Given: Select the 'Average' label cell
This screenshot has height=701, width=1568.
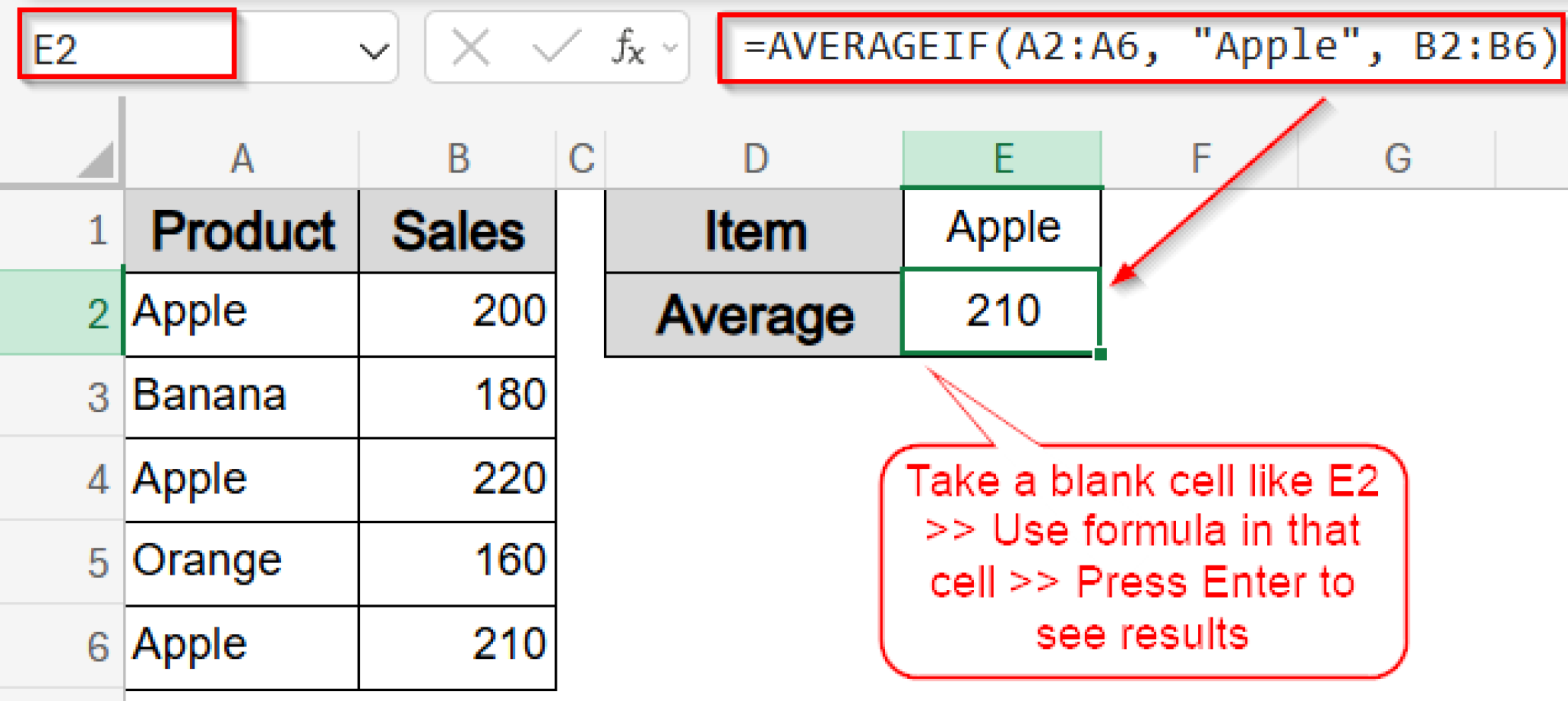Looking at the screenshot, I should 754,313.
